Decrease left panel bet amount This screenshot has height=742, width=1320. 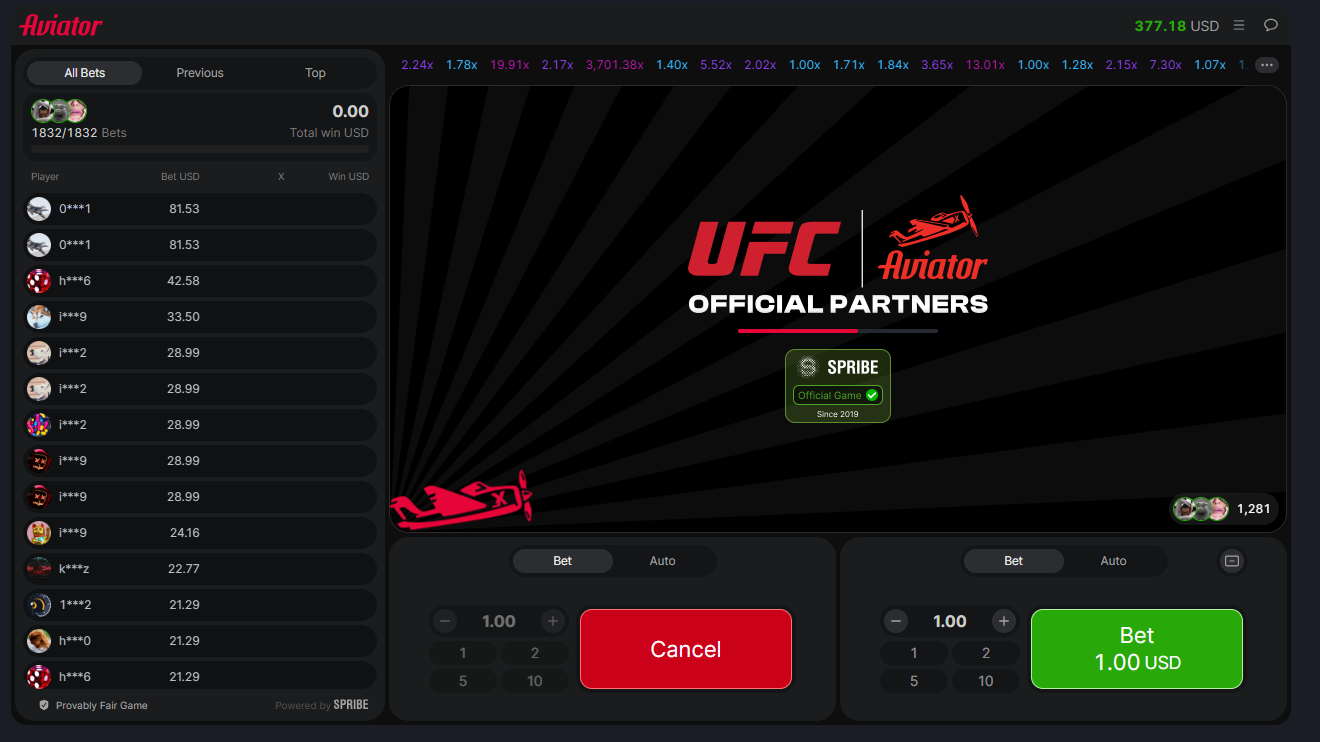pos(446,621)
